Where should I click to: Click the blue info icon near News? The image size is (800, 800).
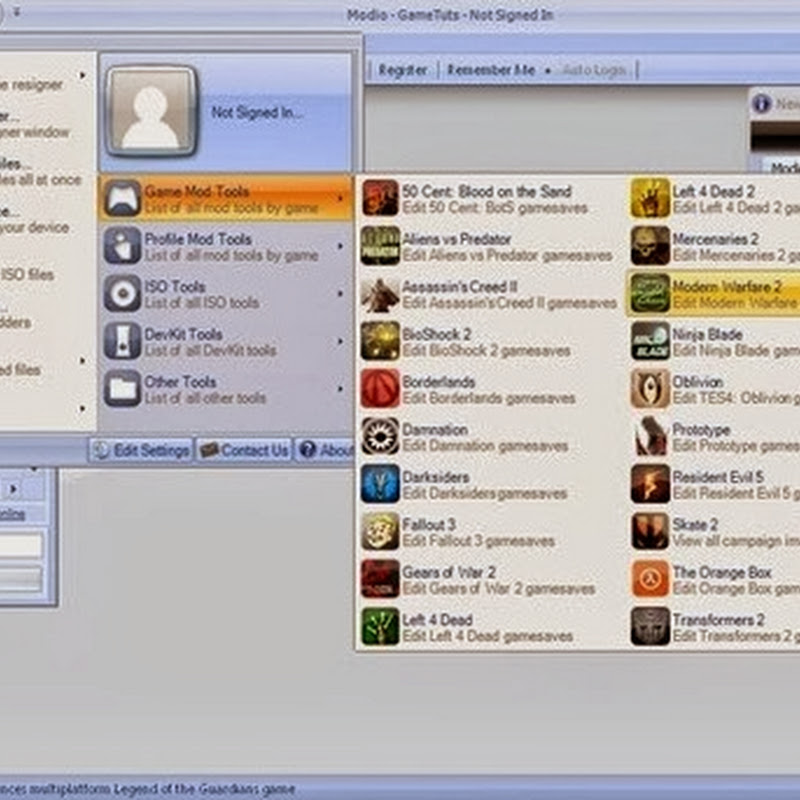761,104
